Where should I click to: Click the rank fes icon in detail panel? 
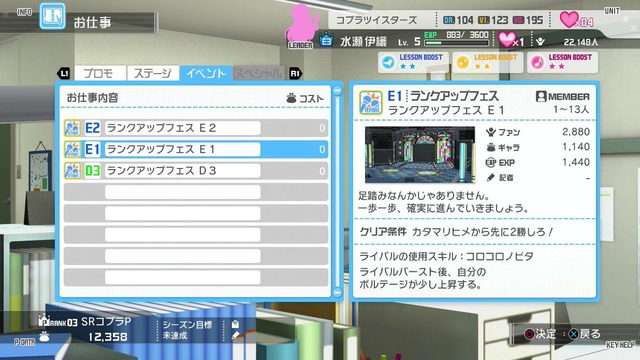click(371, 102)
